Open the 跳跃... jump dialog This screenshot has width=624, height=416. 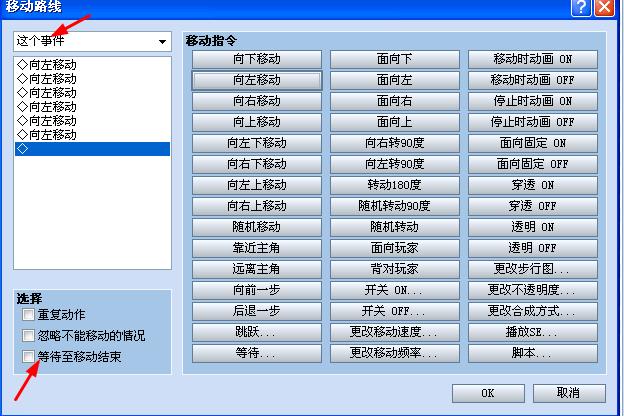(x=257, y=332)
